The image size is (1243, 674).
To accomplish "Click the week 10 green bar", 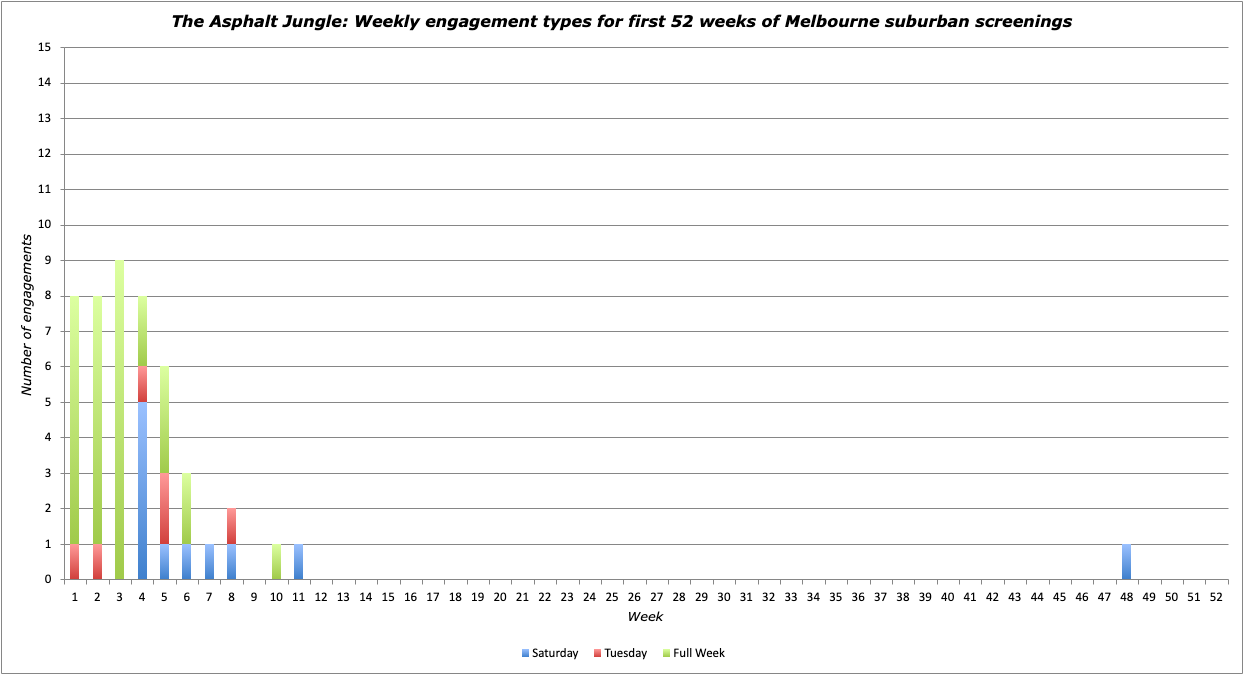I will pyautogui.click(x=276, y=562).
